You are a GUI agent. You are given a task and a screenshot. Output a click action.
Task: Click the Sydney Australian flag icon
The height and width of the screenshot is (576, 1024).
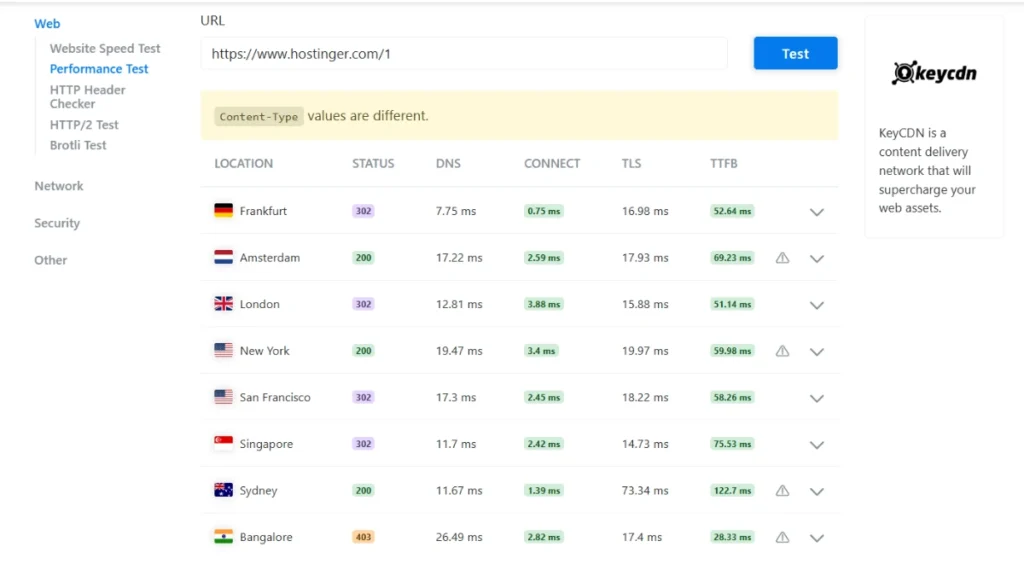click(224, 490)
